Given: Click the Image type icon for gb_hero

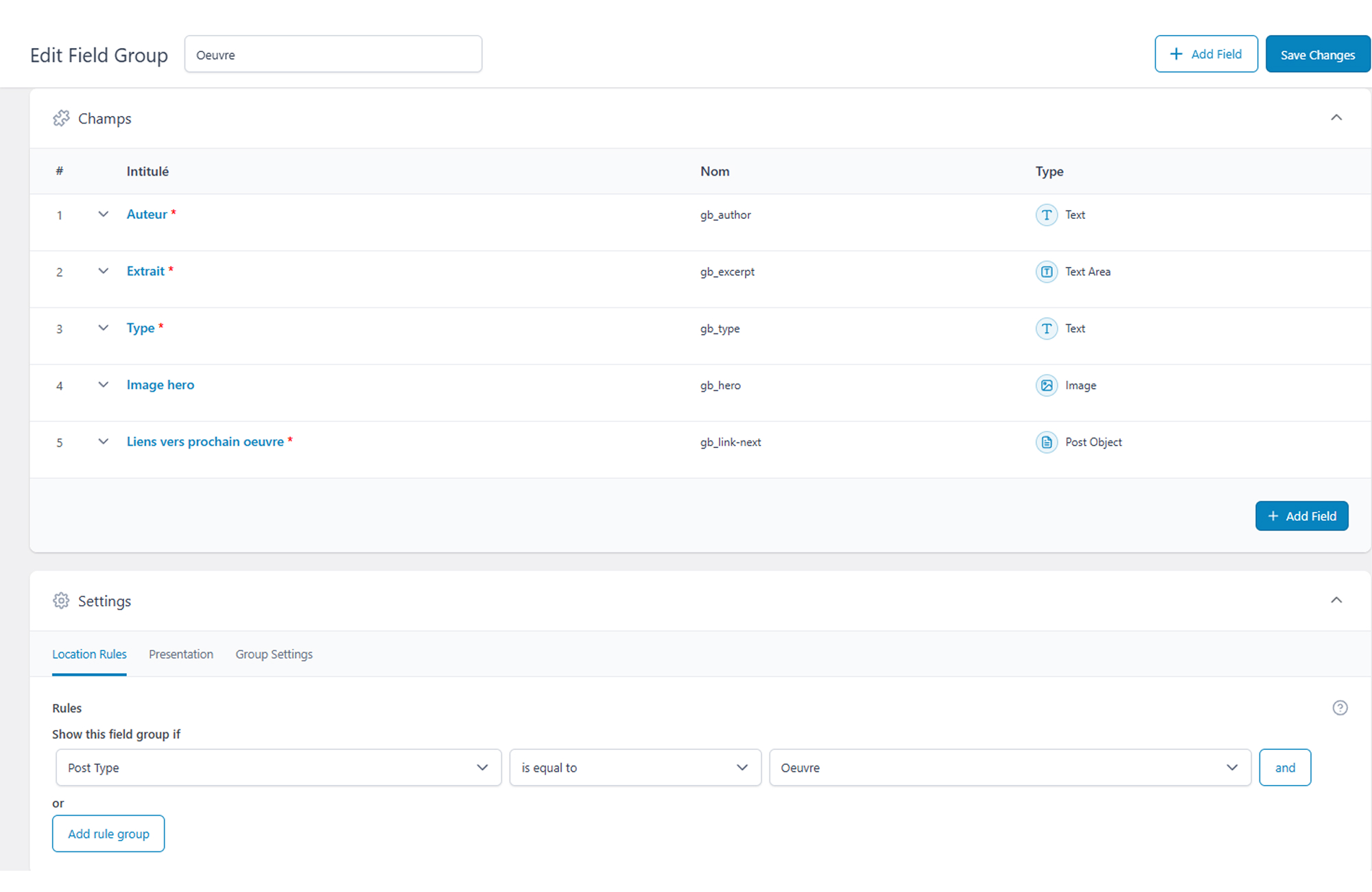Looking at the screenshot, I should pos(1046,386).
